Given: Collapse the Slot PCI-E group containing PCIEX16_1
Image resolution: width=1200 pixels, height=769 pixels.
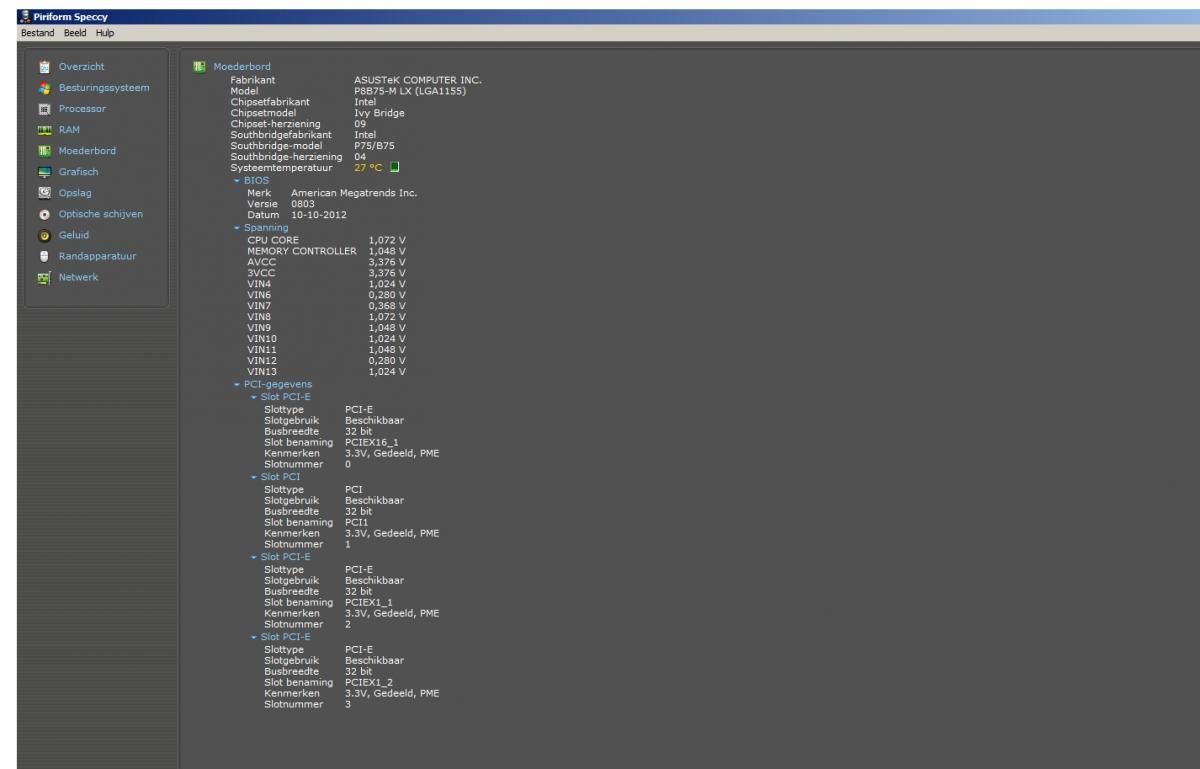Looking at the screenshot, I should 254,397.
